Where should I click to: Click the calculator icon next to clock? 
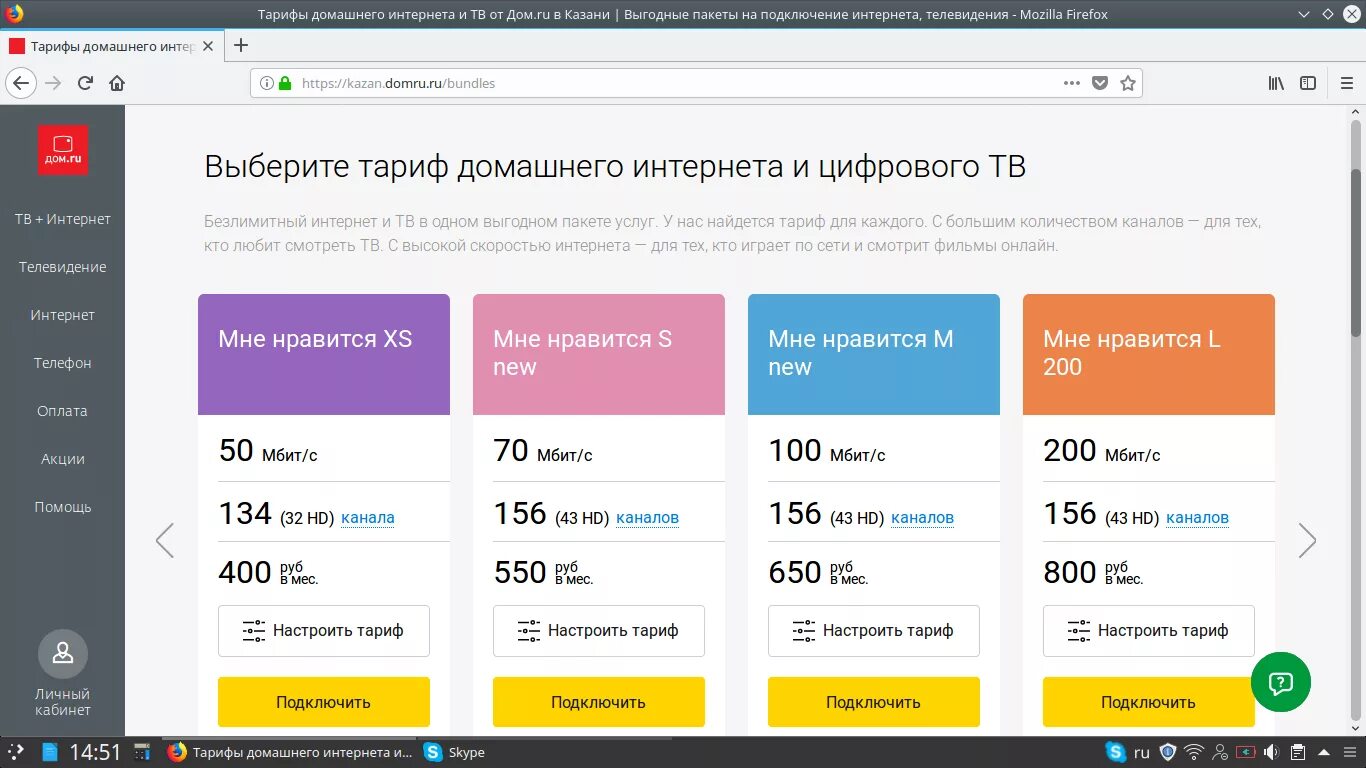click(142, 752)
